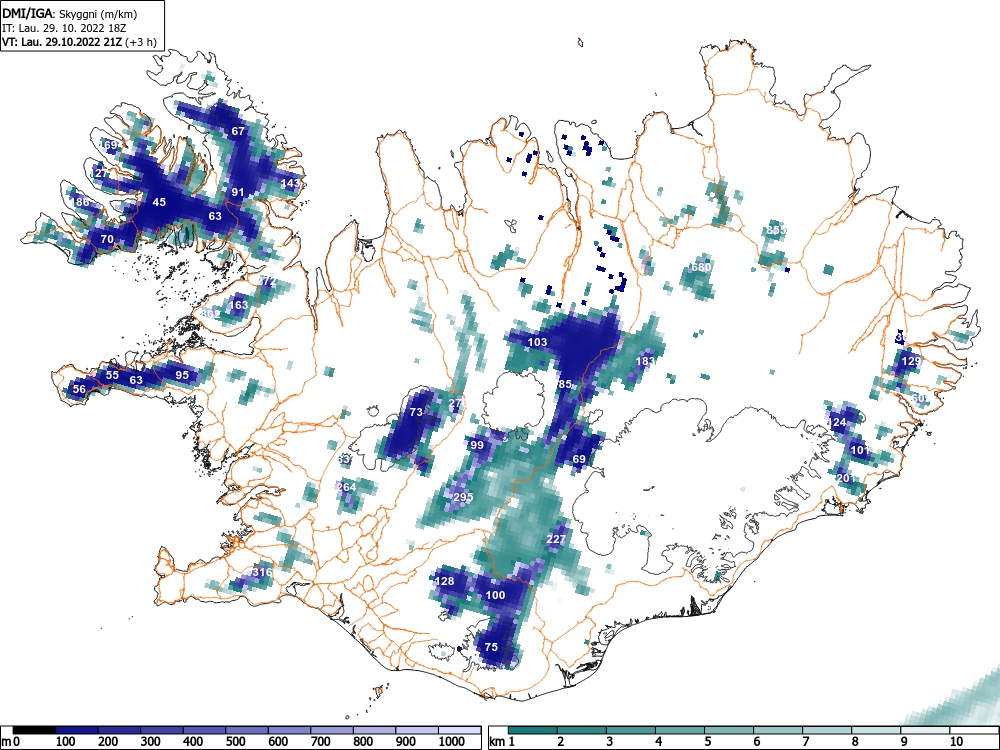Image resolution: width=1000 pixels, height=750 pixels.
Task: Select the value 100 on the southern map area
Action: pyautogui.click(x=496, y=595)
